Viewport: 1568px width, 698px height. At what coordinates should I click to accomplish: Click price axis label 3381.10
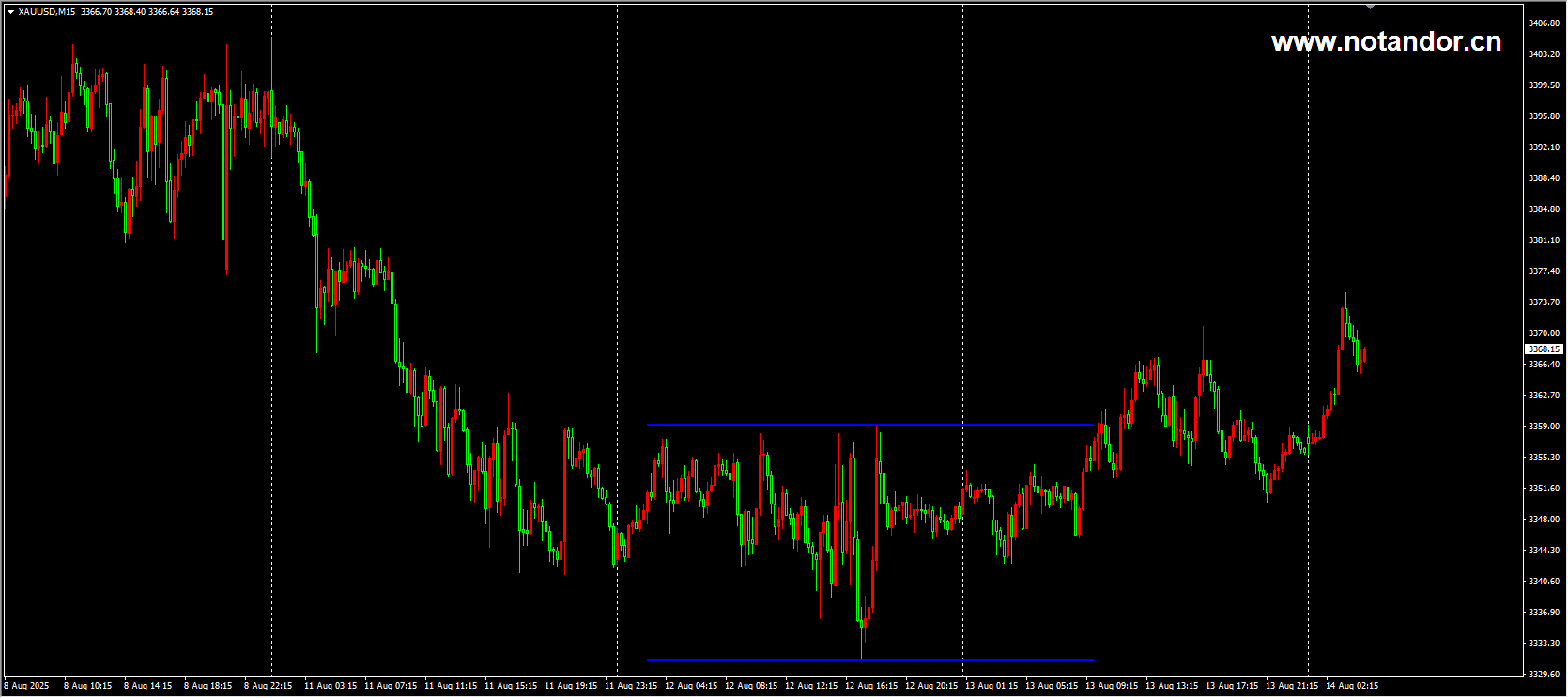click(x=1545, y=240)
